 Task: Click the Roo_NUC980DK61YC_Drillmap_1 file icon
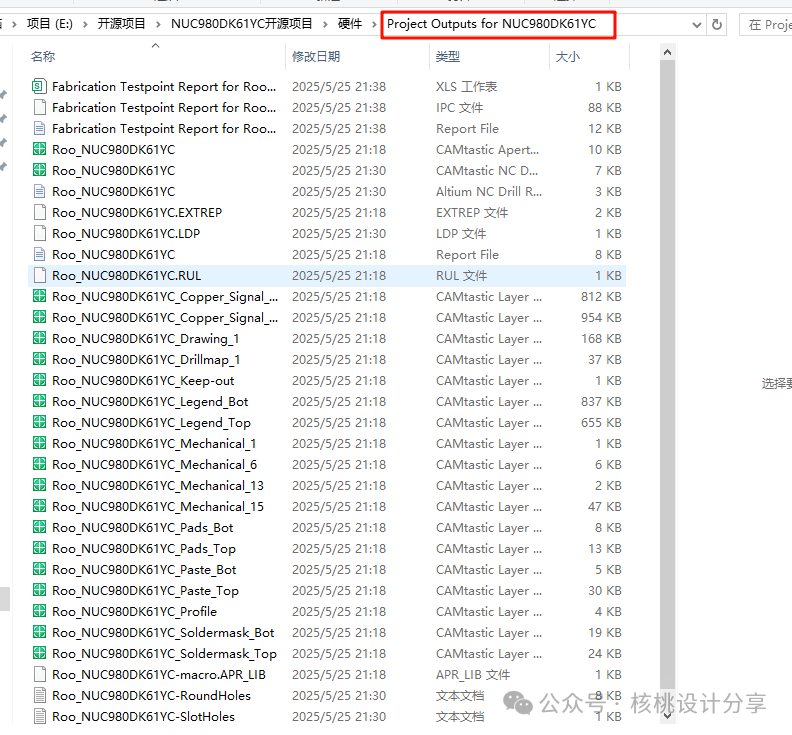(39, 359)
